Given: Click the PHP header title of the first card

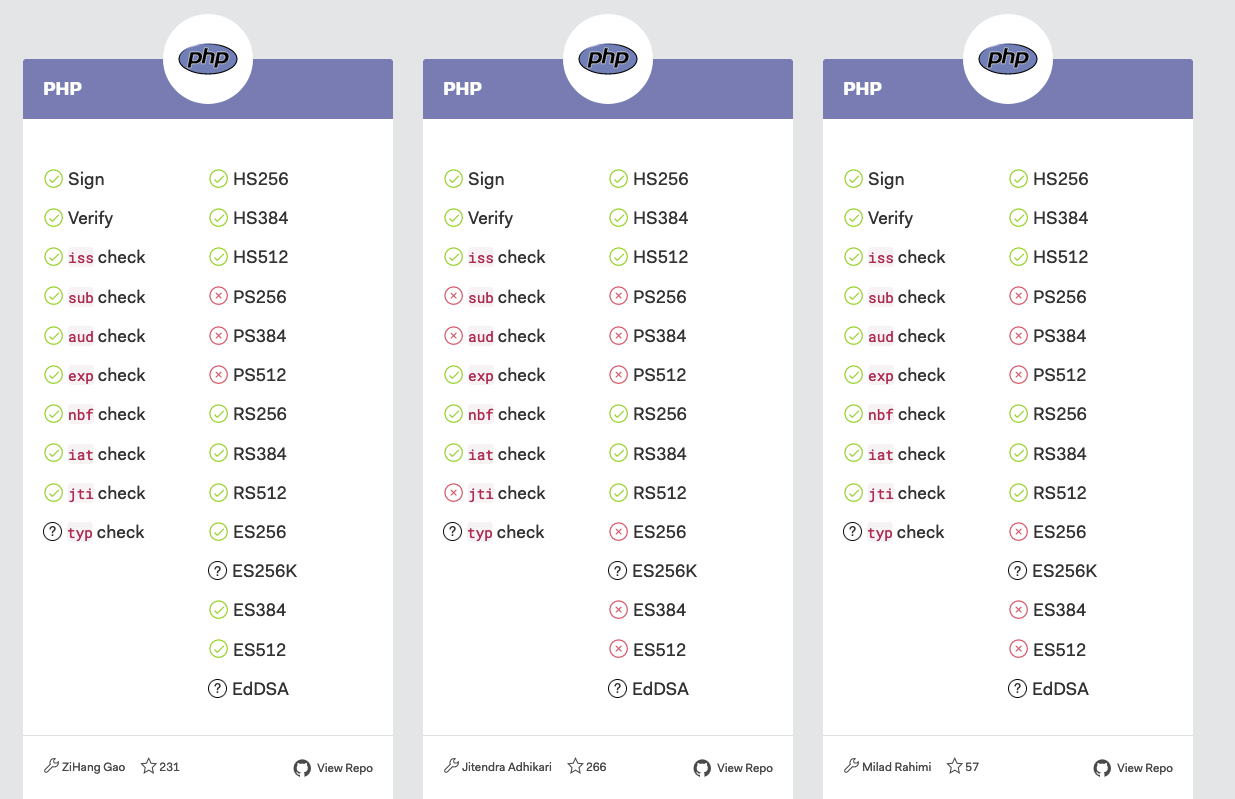Looking at the screenshot, I should pos(62,88).
